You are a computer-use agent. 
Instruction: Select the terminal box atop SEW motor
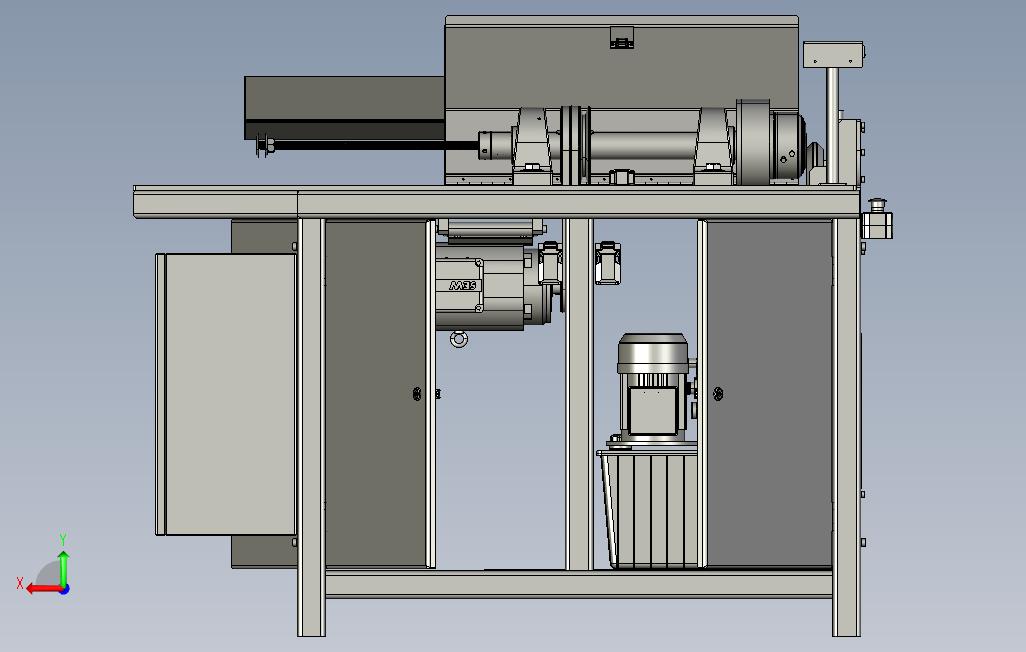pyautogui.click(x=491, y=231)
